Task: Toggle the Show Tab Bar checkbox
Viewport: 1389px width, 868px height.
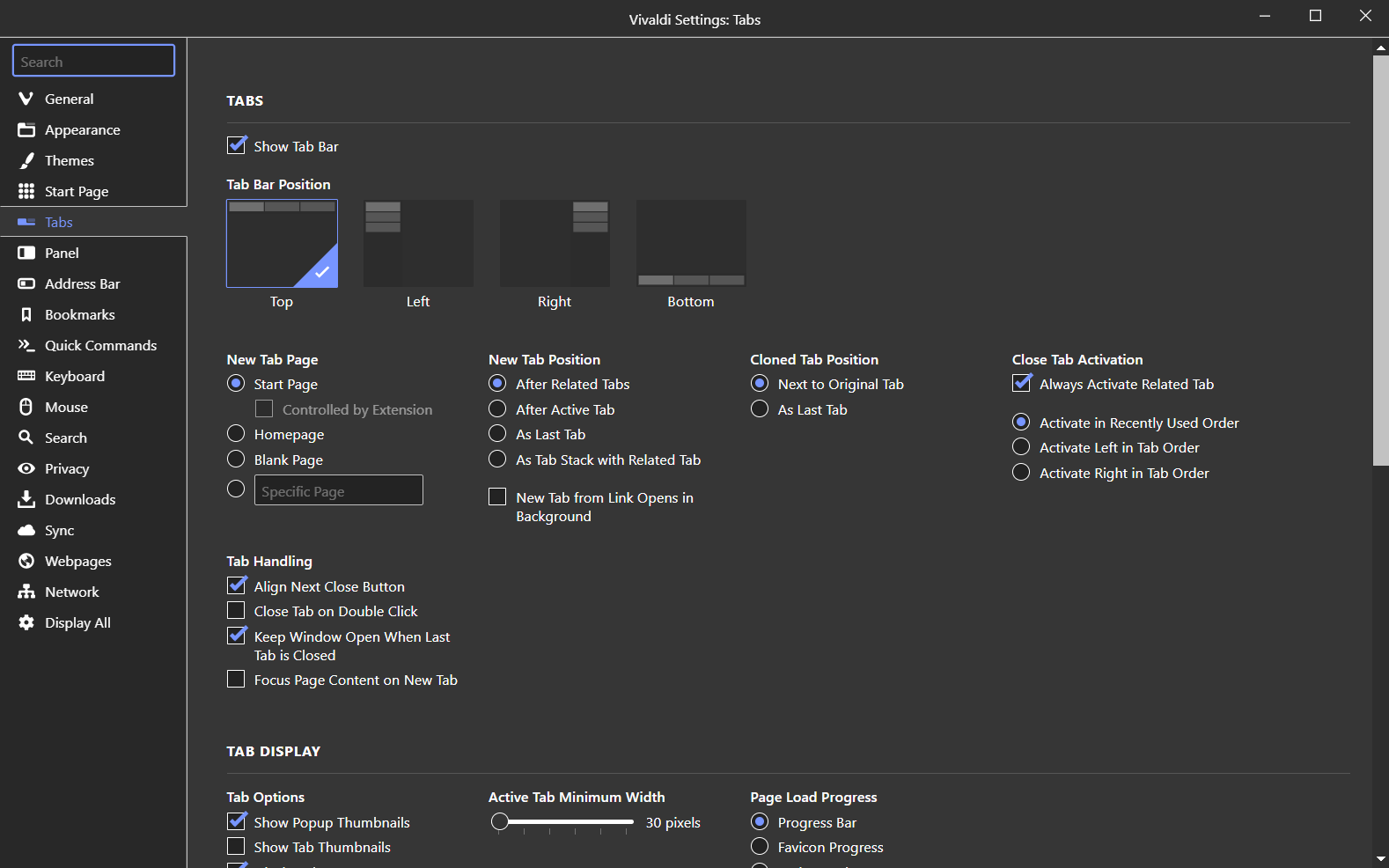Action: coord(237,145)
